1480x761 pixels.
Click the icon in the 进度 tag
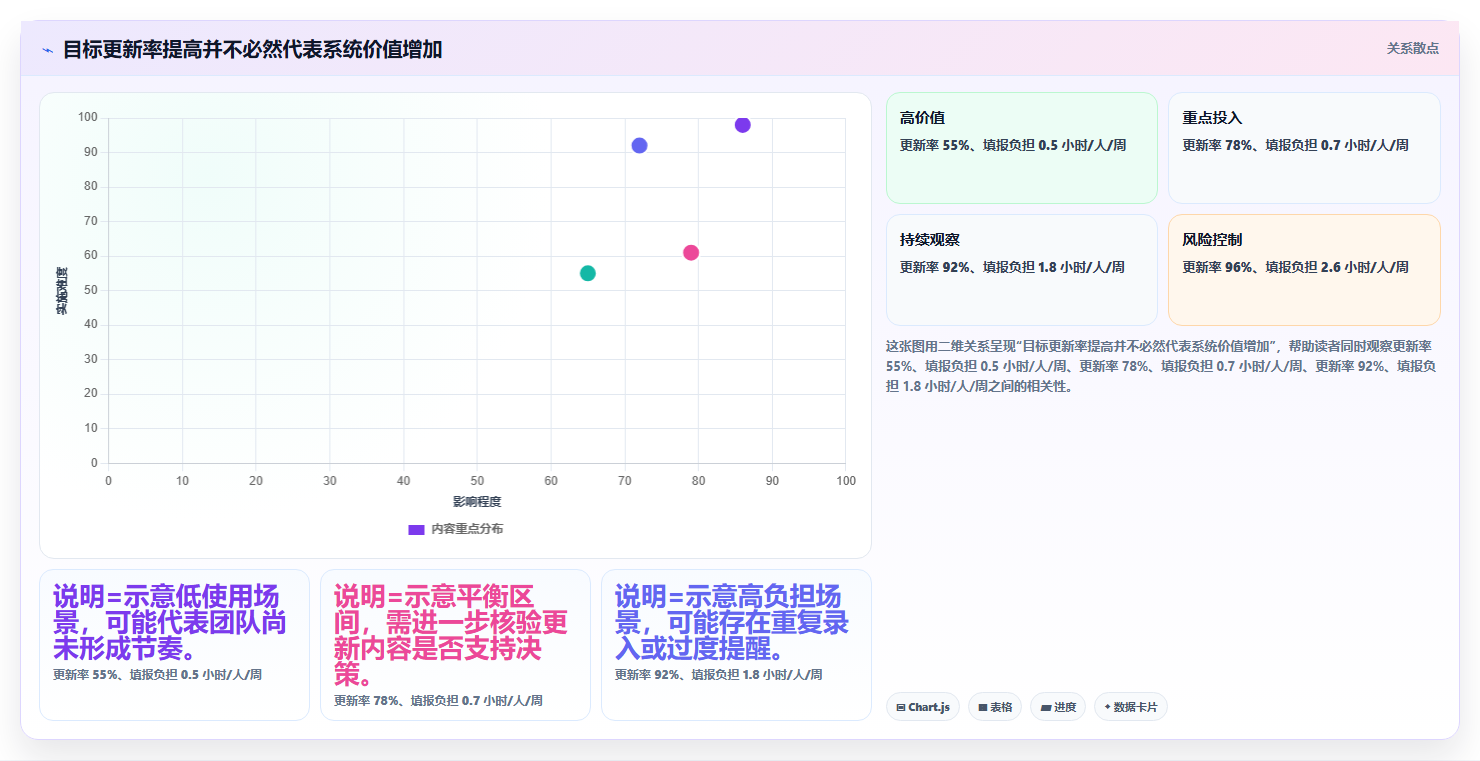pyautogui.click(x=1045, y=707)
